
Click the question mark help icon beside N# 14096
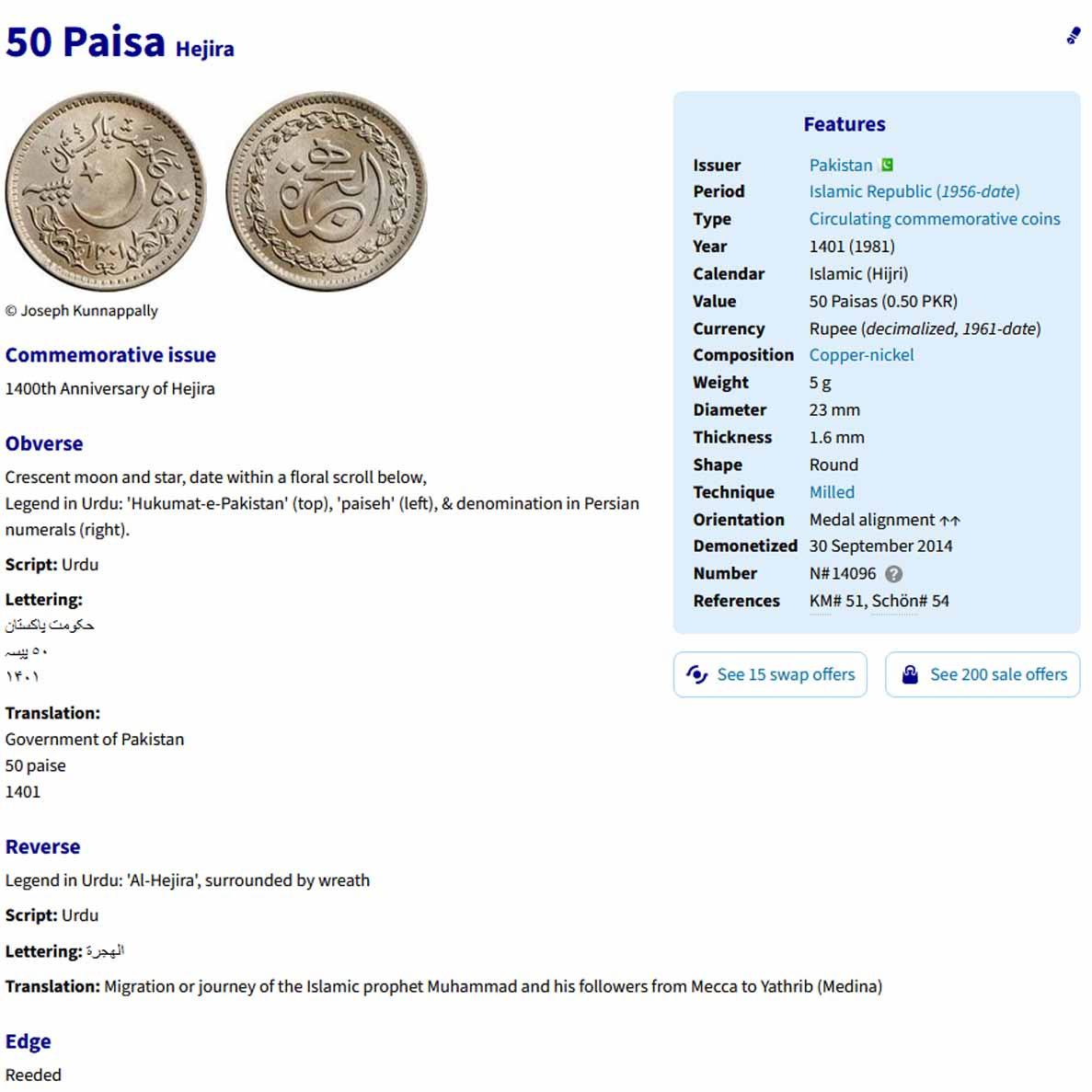point(893,574)
